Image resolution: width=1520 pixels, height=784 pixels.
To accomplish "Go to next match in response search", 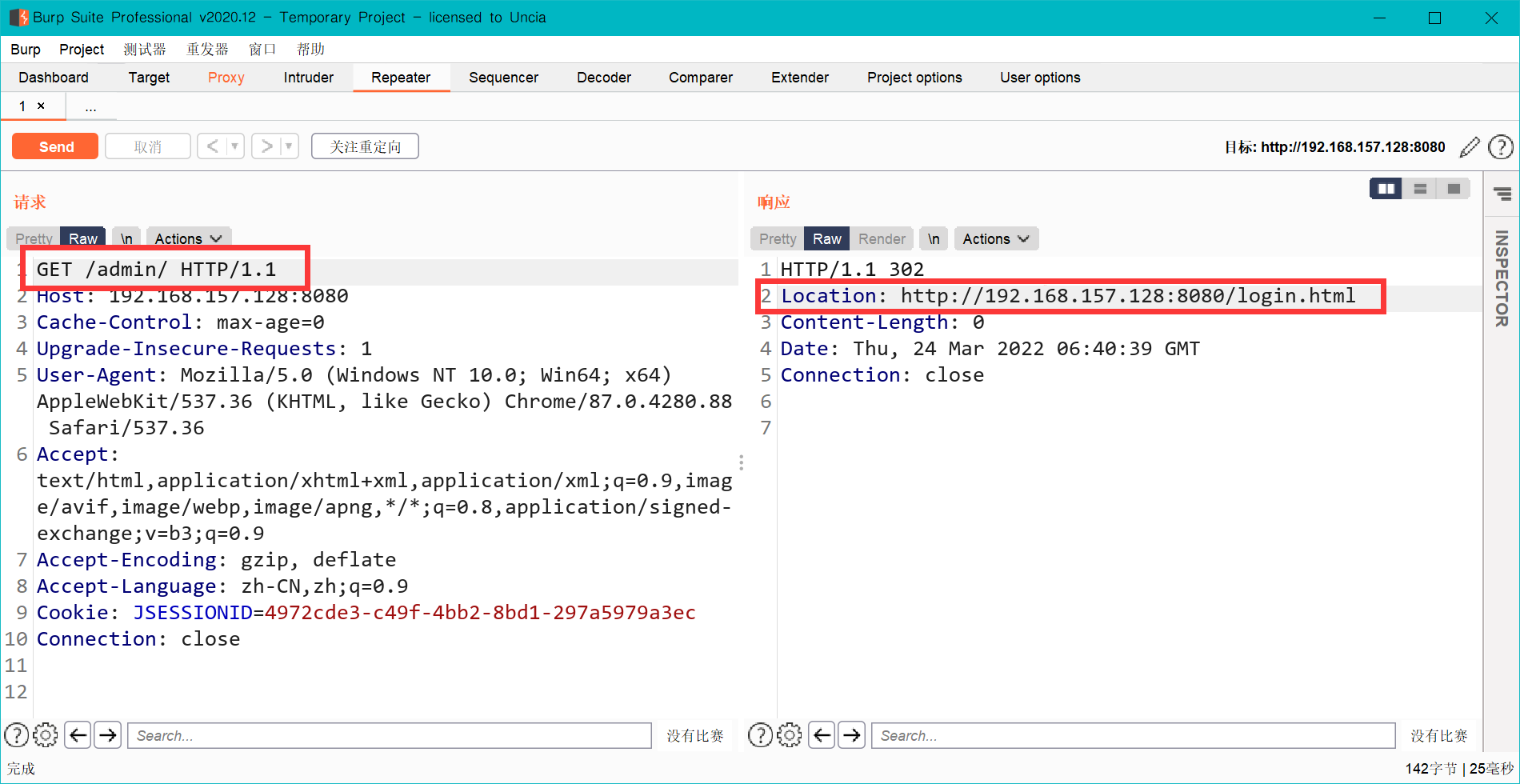I will [x=852, y=734].
